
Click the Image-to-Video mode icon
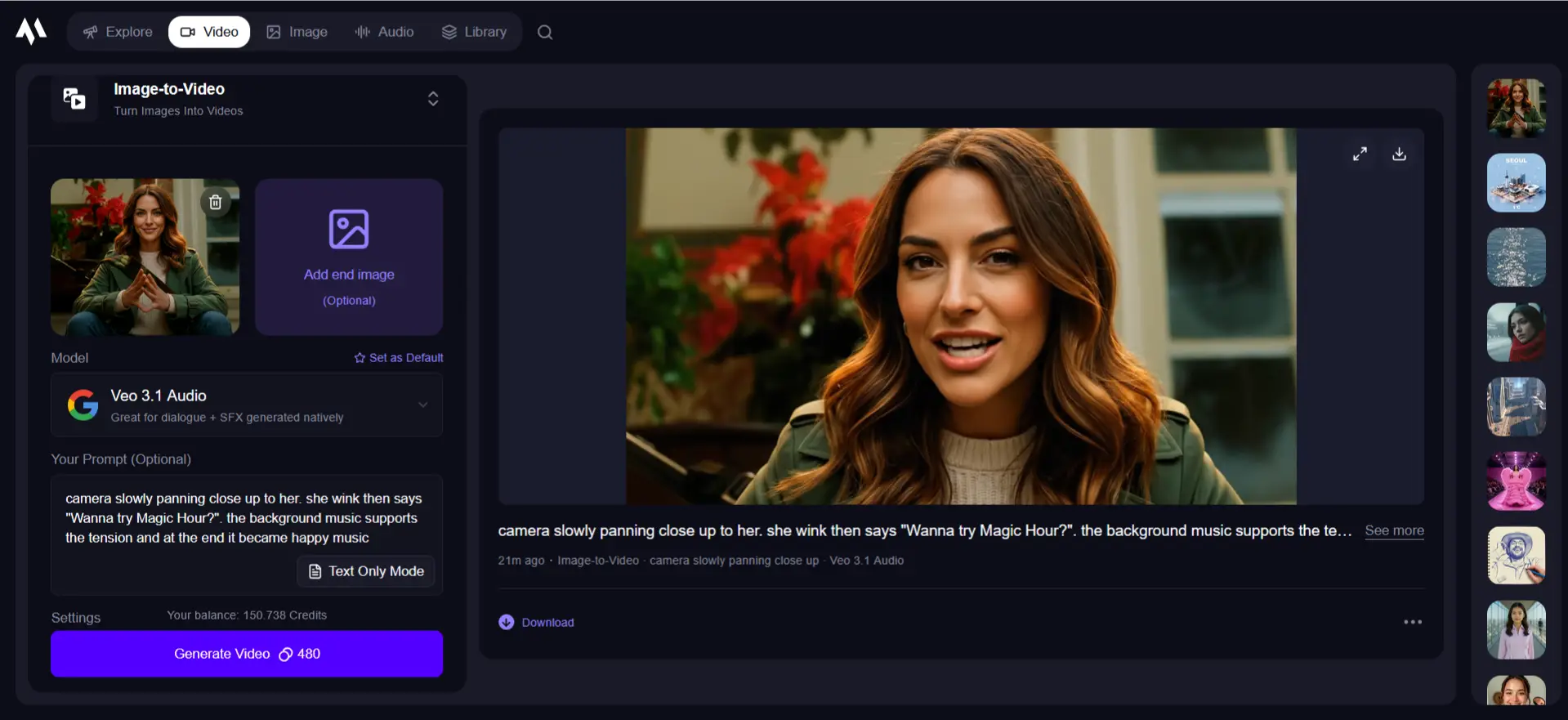coord(74,99)
